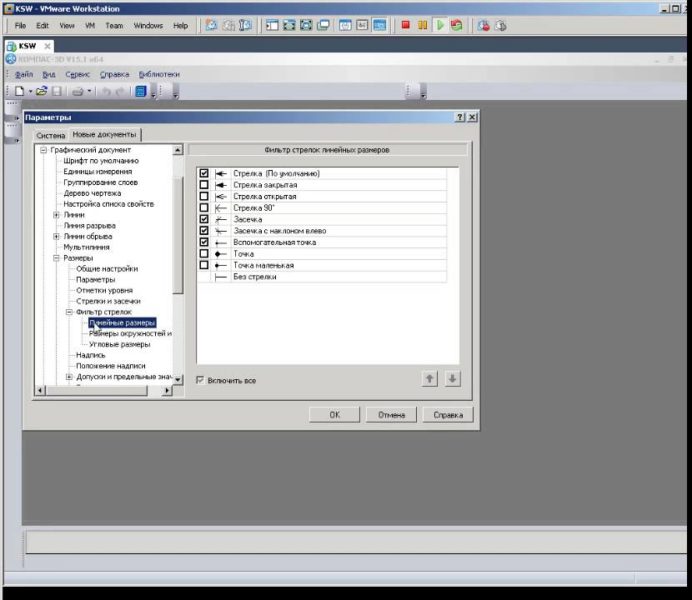Click the dialog help question mark icon

[459, 117]
